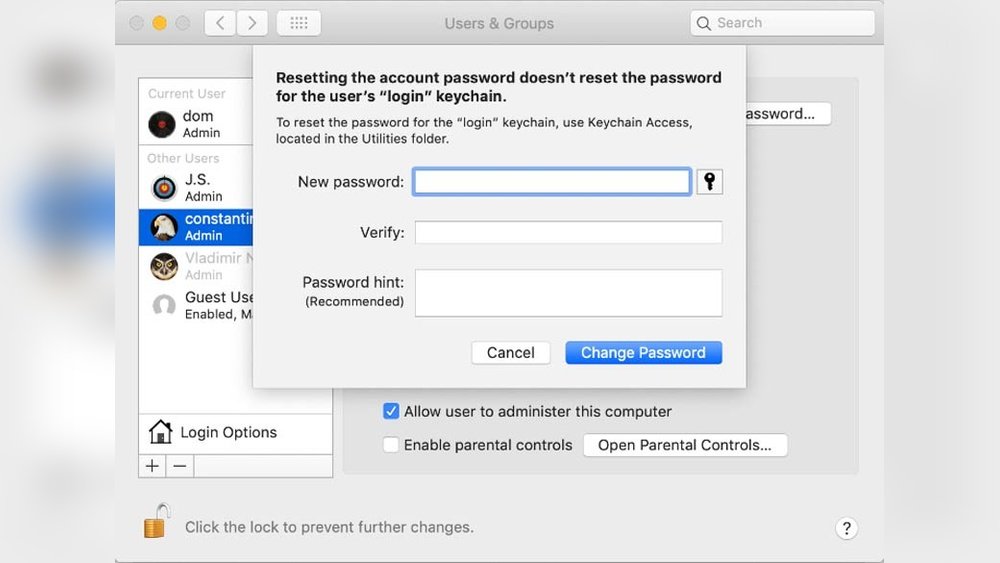The image size is (1000, 563).
Task: Click the key icon Password Assistant button
Action: tap(709, 181)
